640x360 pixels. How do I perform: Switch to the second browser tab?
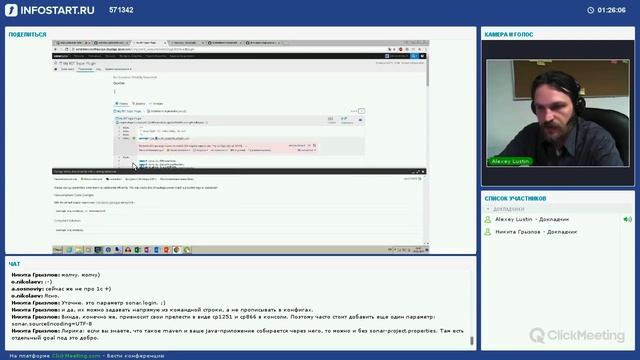[111, 42]
